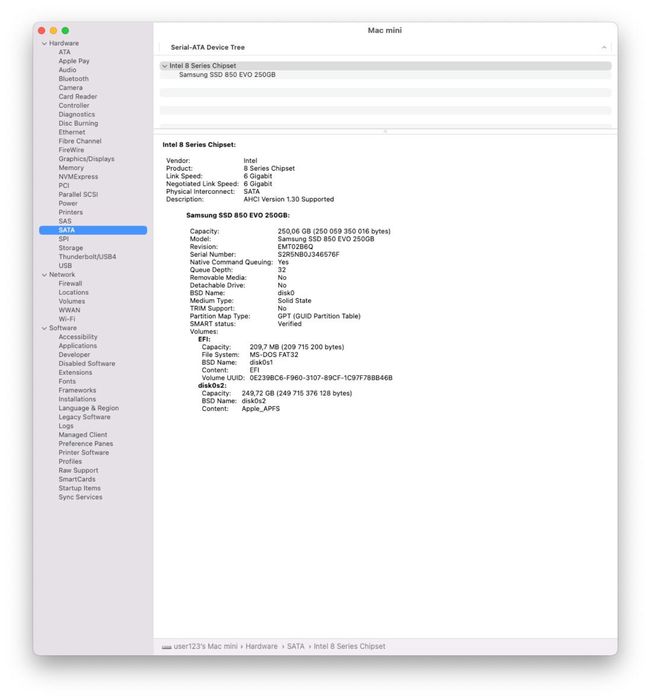Viewport: 651px width, 699px height.
Task: Click the green zoom window button
Action: (65, 30)
